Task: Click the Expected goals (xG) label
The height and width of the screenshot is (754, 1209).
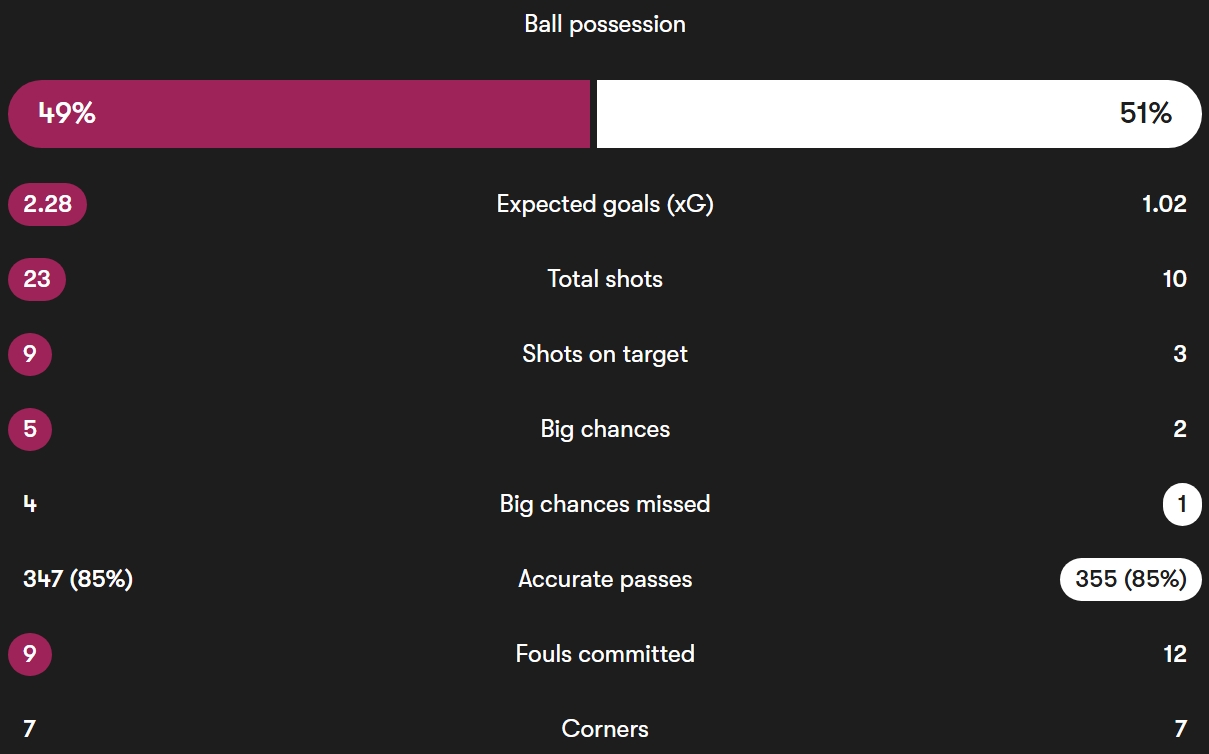Action: click(x=605, y=204)
